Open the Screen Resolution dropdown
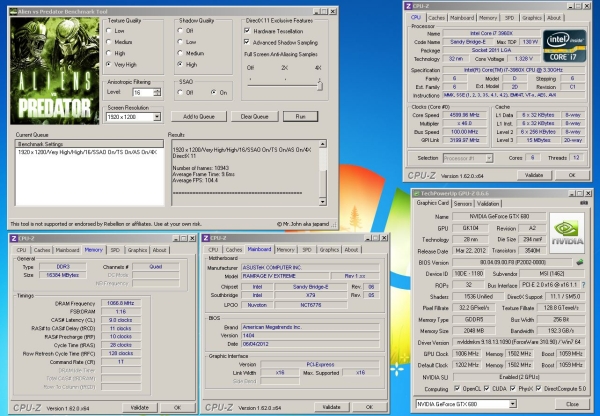 click(157, 117)
